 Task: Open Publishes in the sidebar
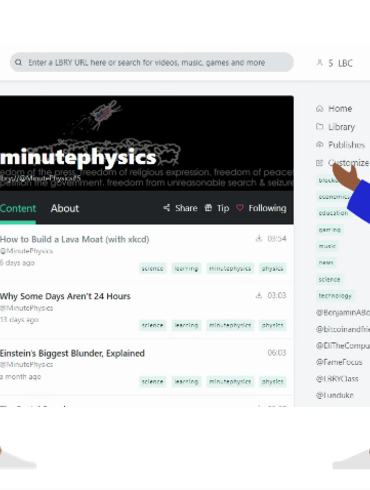(x=346, y=145)
